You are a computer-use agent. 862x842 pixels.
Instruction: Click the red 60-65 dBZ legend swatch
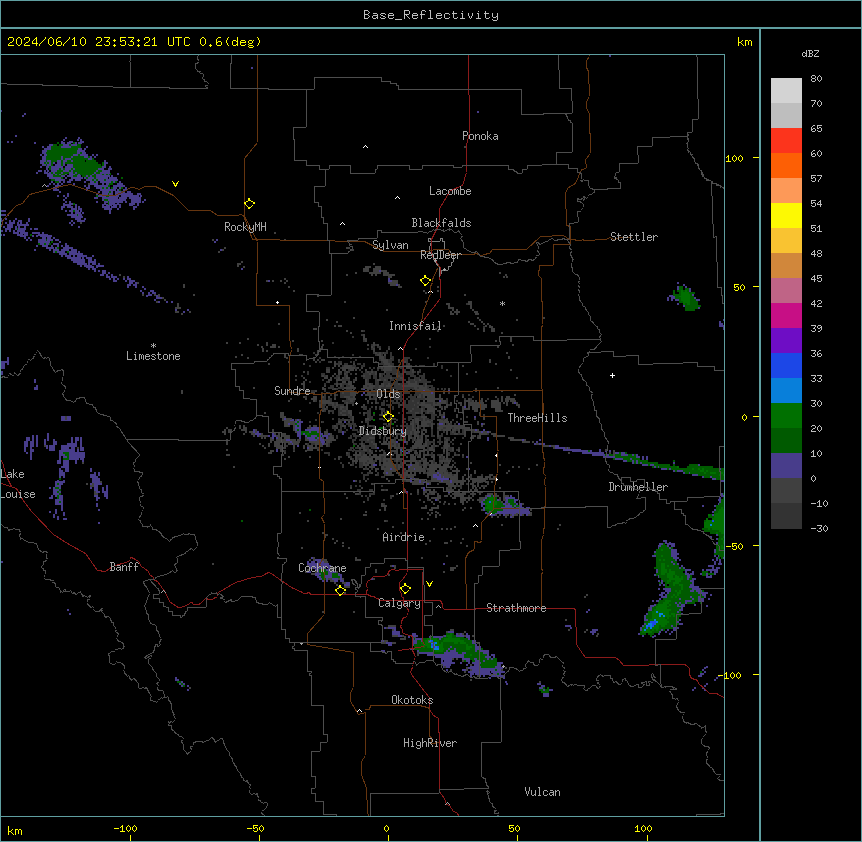[x=786, y=141]
